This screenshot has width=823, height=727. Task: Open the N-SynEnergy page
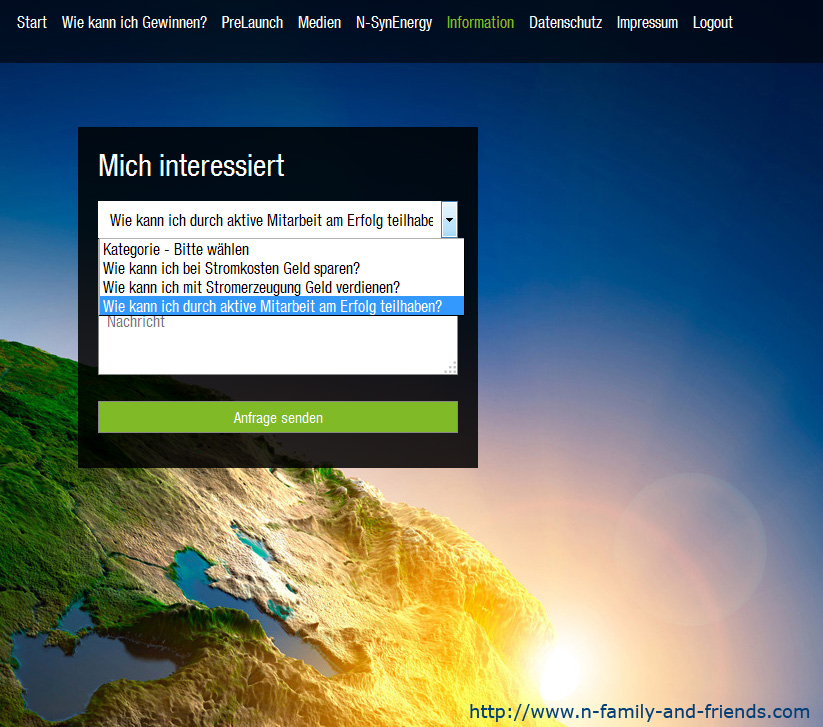tap(394, 22)
